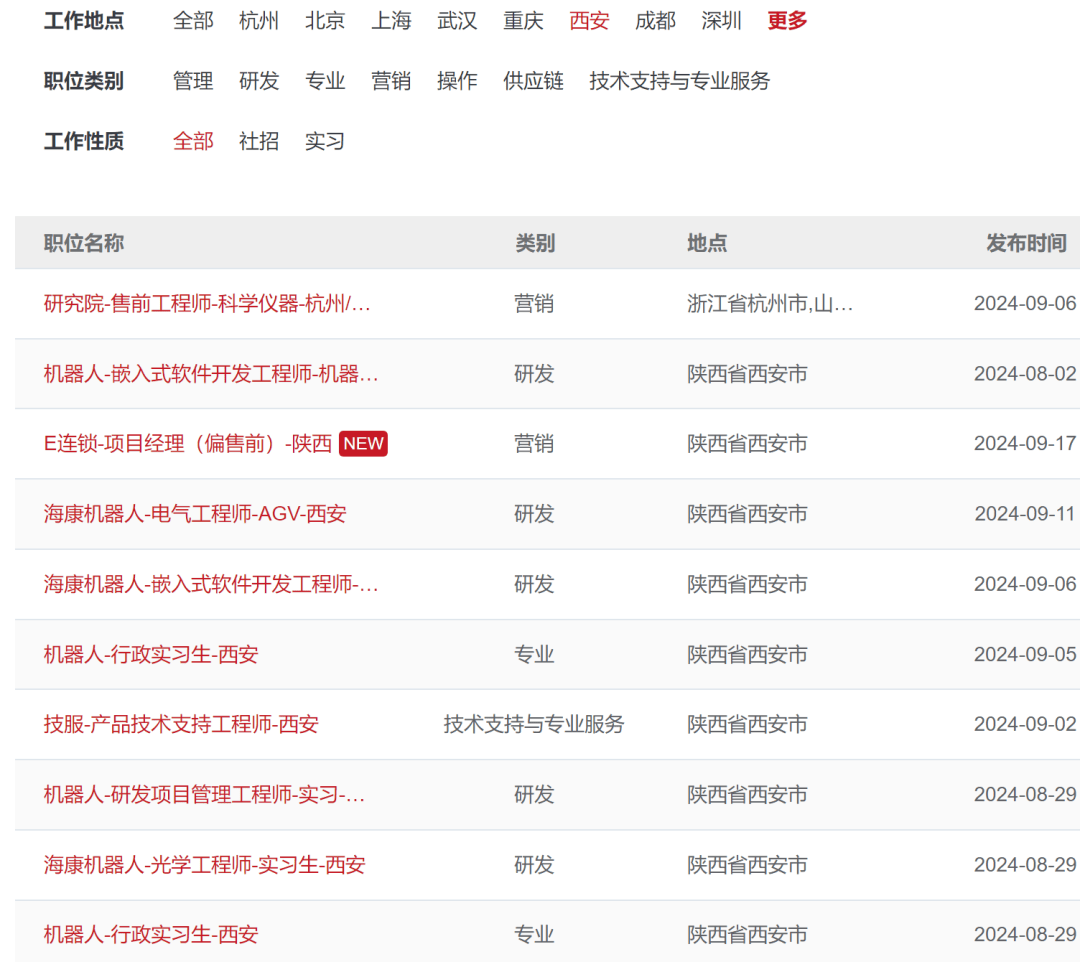This screenshot has height=962, width=1080.
Task: Select 全部 in the 工作性质 filter
Action: [193, 141]
